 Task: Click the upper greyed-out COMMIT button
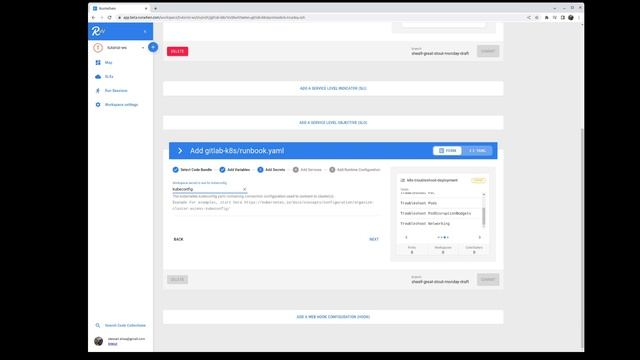coord(488,51)
